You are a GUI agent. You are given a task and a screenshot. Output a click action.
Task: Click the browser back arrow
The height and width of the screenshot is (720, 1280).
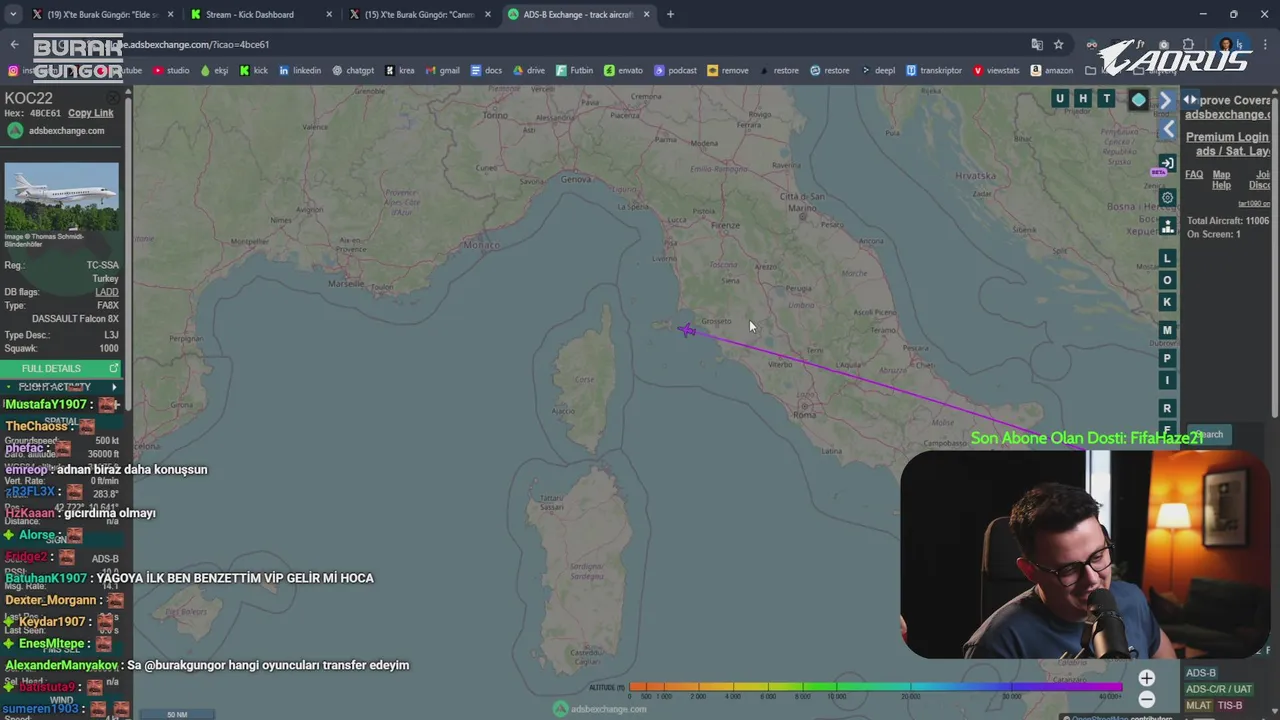tap(14, 44)
